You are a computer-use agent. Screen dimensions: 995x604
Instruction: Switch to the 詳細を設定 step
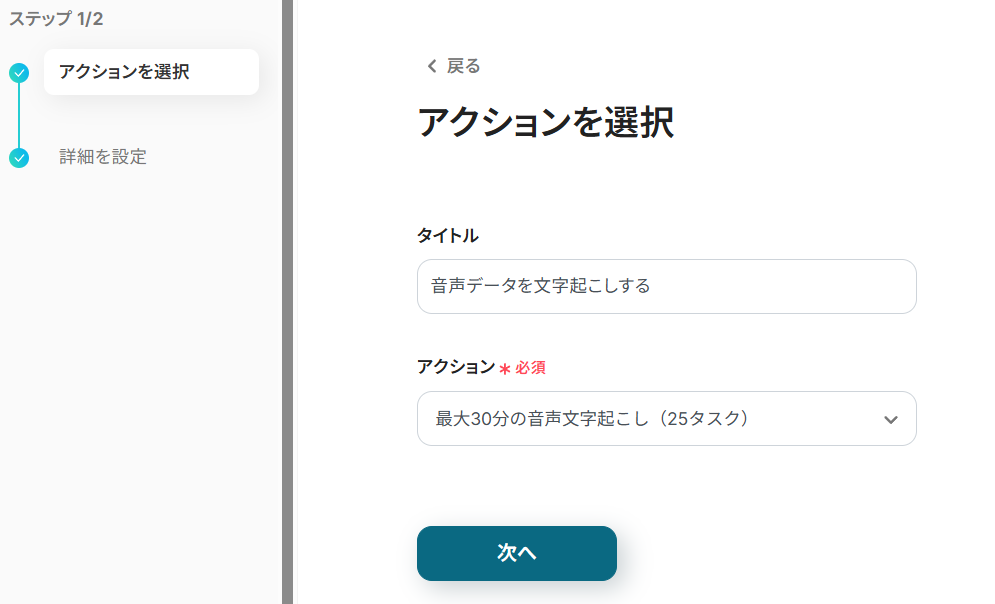[x=103, y=157]
